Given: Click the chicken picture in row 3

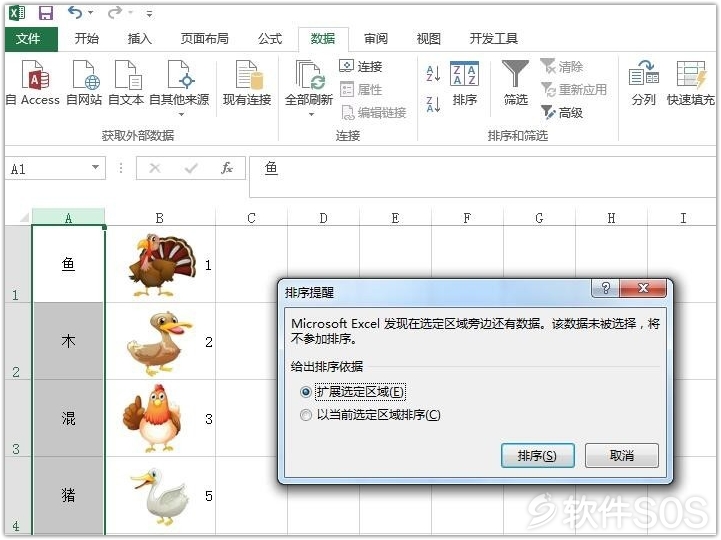Looking at the screenshot, I should click(x=153, y=418).
